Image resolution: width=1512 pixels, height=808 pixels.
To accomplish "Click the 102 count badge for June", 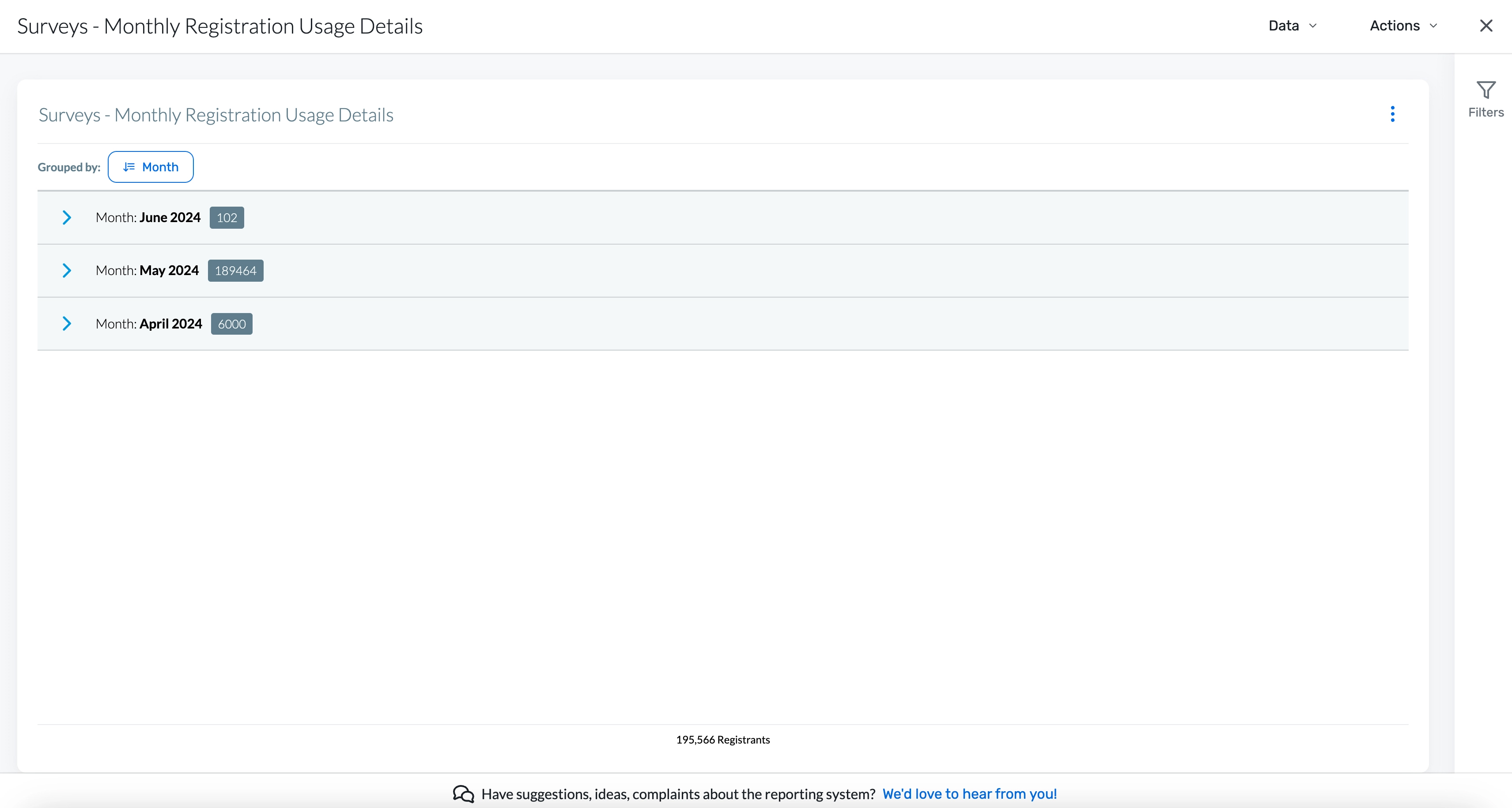I will coord(227,218).
